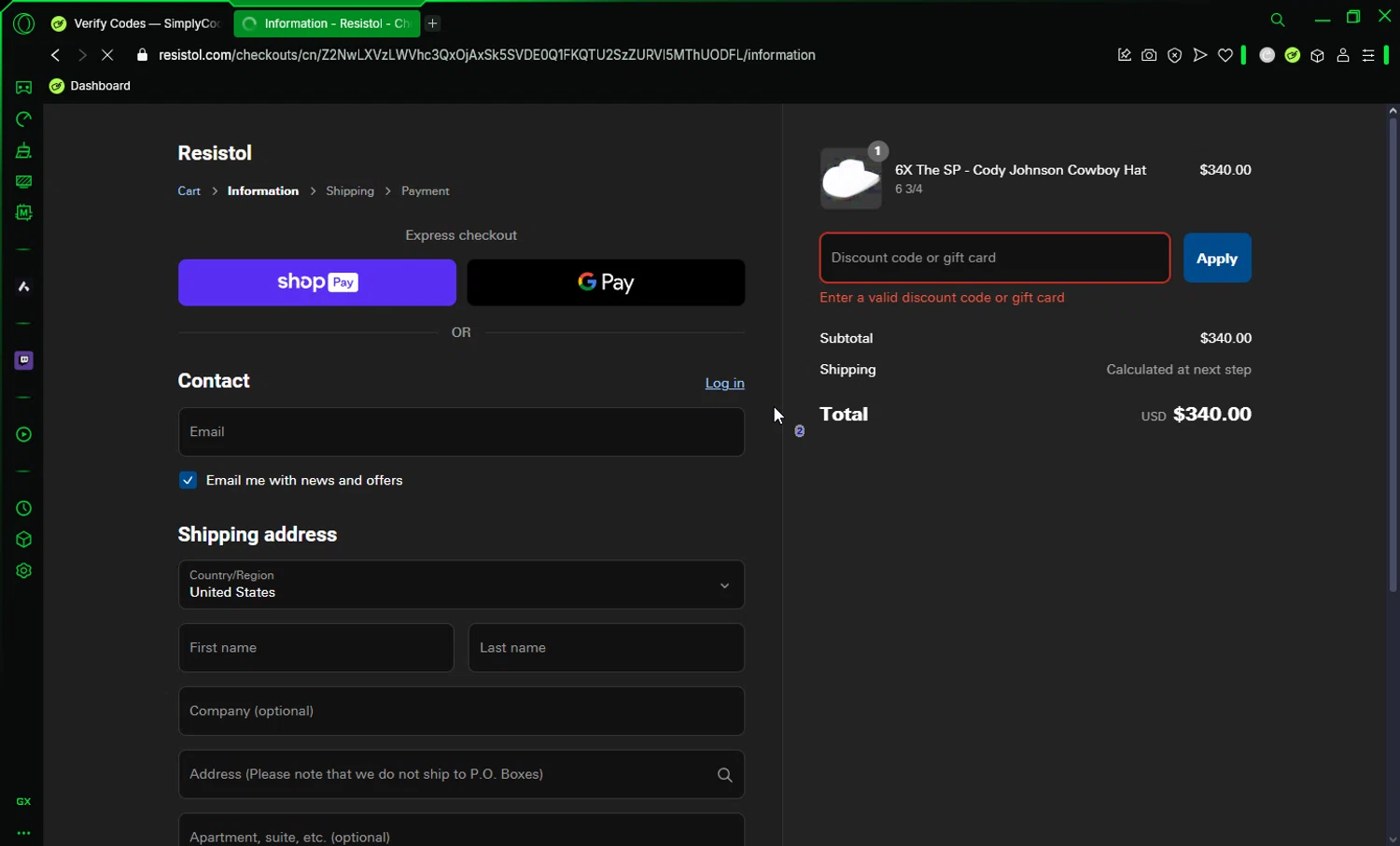Open History clock icon in sidebar
The width and height of the screenshot is (1400, 846).
[x=24, y=509]
